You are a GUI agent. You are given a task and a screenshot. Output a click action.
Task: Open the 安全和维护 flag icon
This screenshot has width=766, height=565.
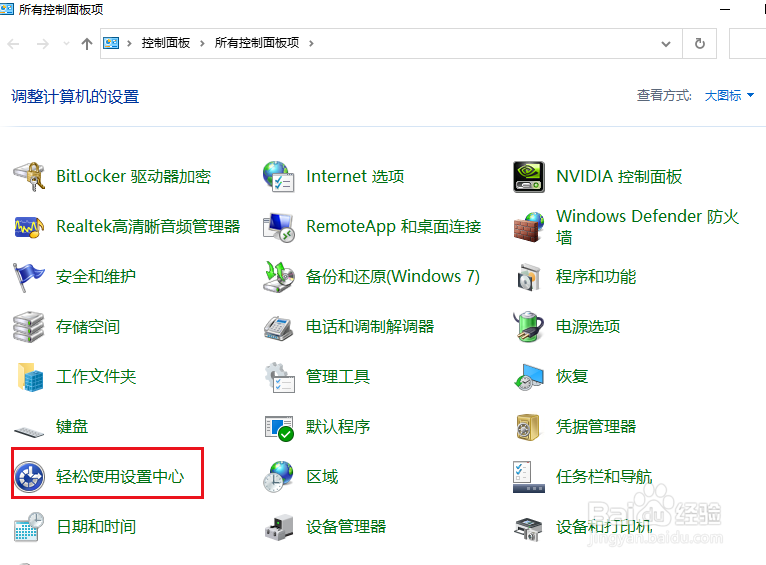(x=28, y=277)
